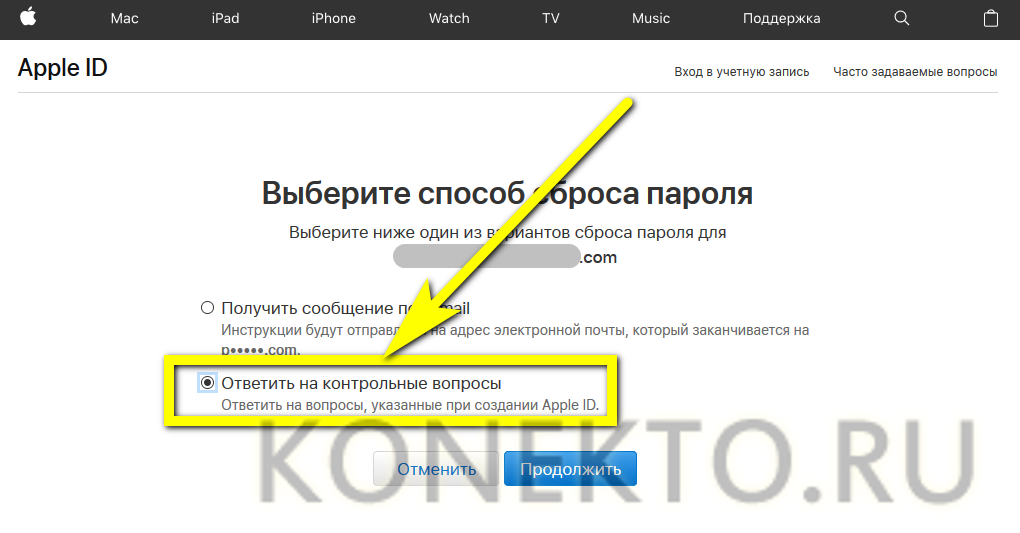Screen dimensions: 1020x533
Task: Open the Часто задаваемые вопросы link
Action: coord(915,72)
